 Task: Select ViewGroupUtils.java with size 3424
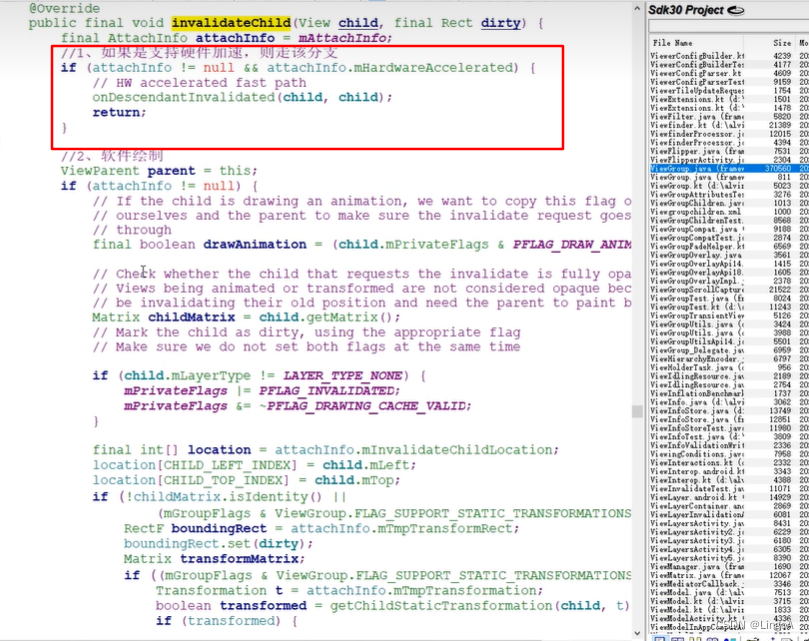coord(729,325)
